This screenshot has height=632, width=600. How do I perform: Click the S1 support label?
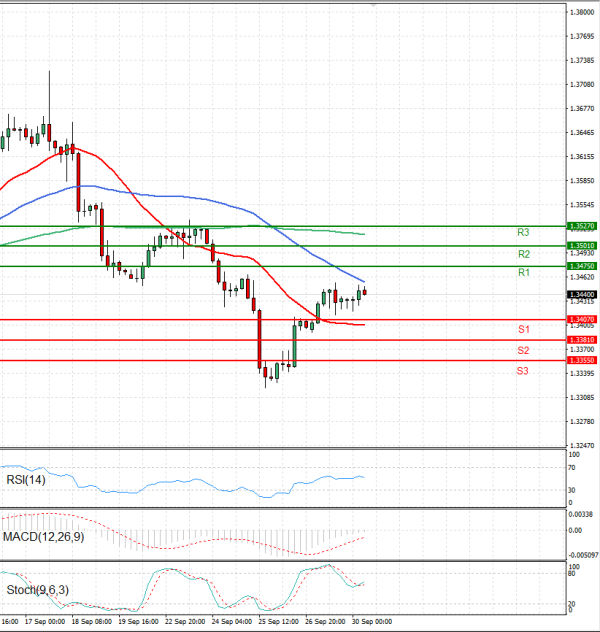coord(523,329)
